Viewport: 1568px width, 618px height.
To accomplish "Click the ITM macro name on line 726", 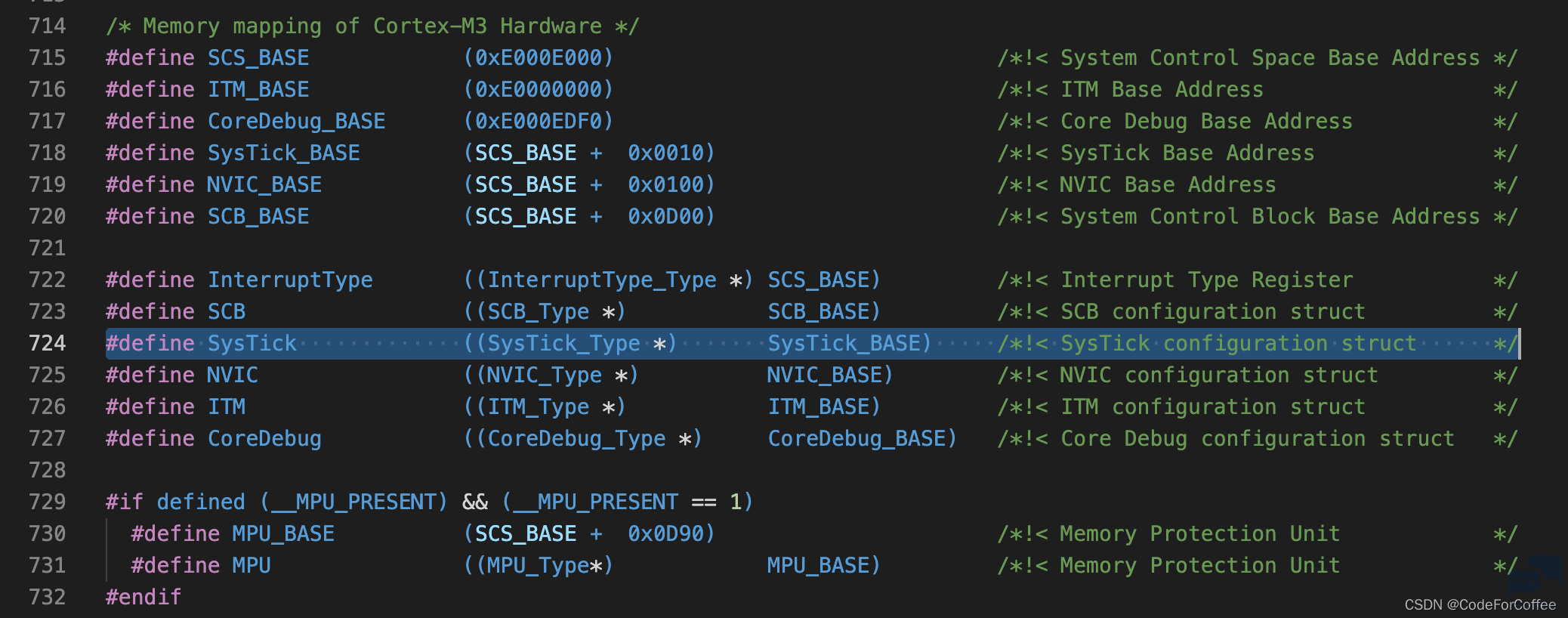I will click(227, 407).
